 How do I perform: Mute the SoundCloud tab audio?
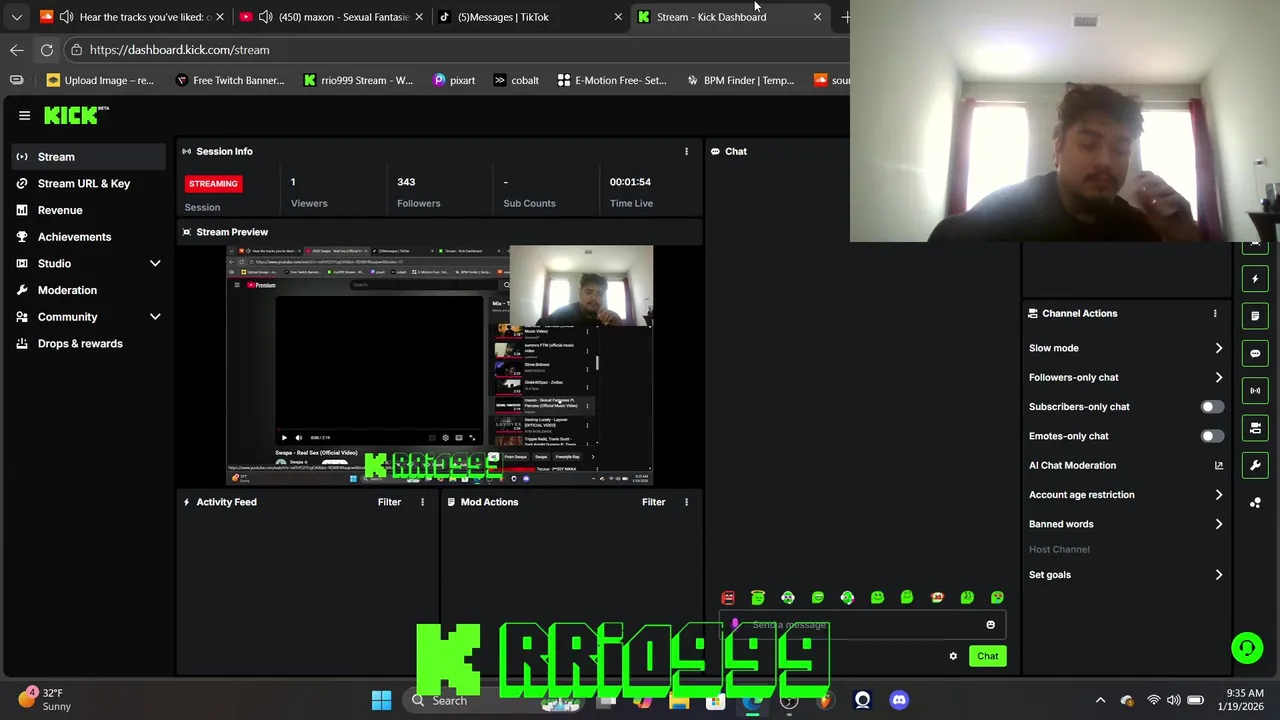point(66,17)
